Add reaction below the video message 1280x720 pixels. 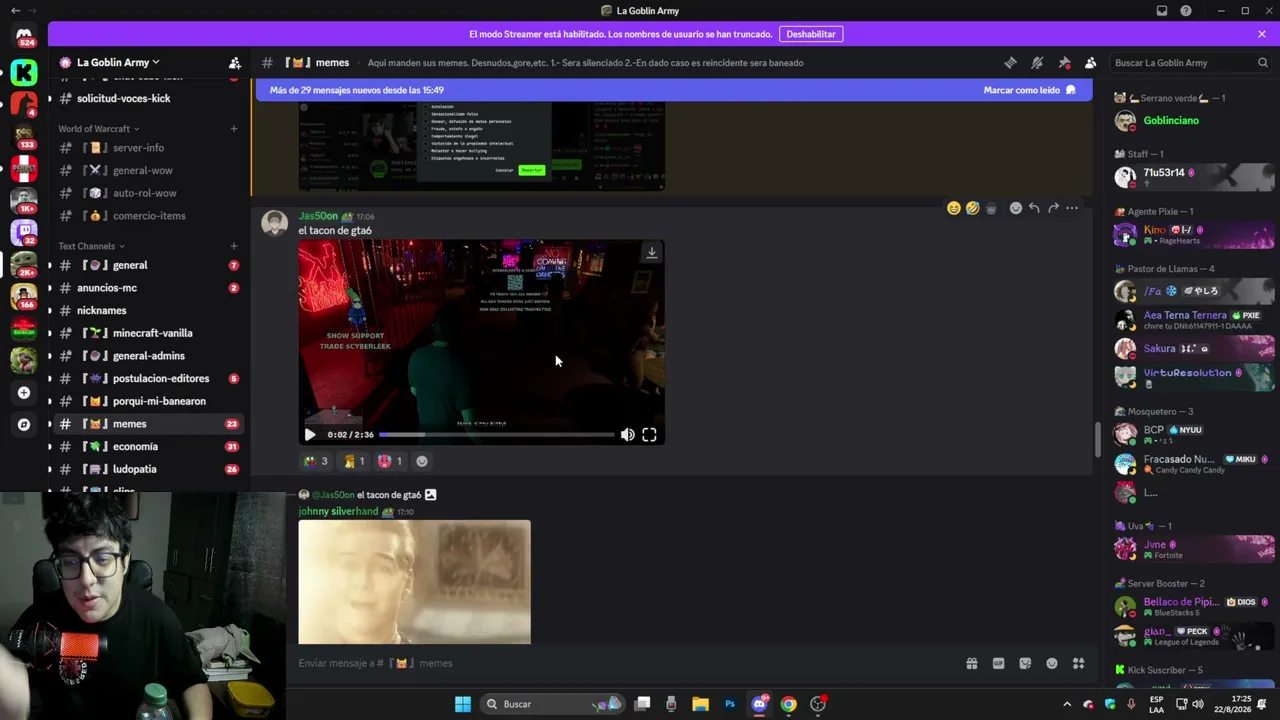[x=422, y=461]
